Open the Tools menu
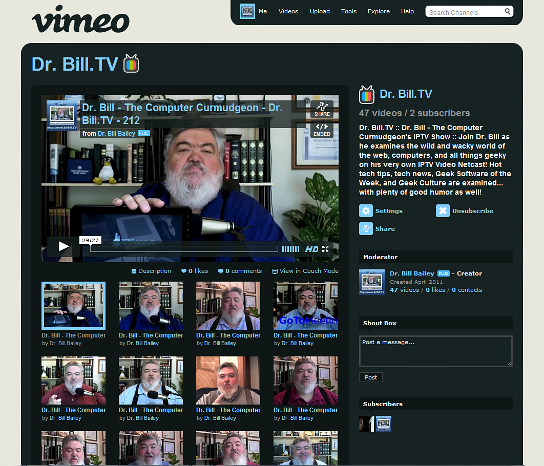Viewport: 544px width, 466px height. click(x=349, y=11)
